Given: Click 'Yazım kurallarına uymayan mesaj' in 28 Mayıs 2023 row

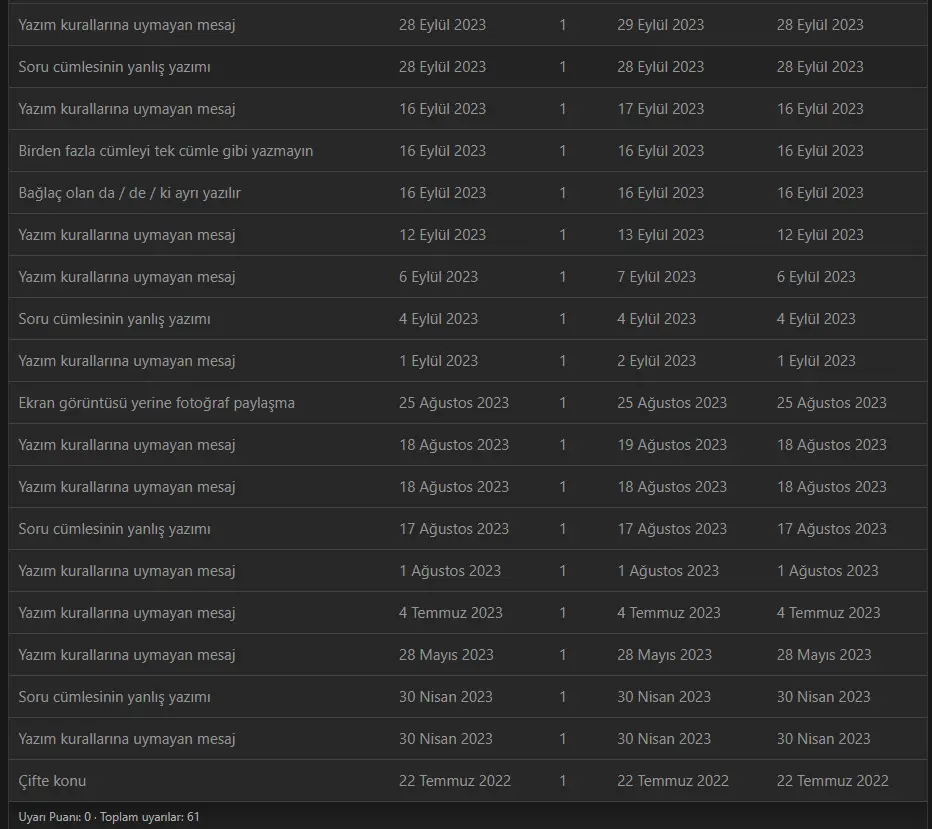Looking at the screenshot, I should coord(127,655).
